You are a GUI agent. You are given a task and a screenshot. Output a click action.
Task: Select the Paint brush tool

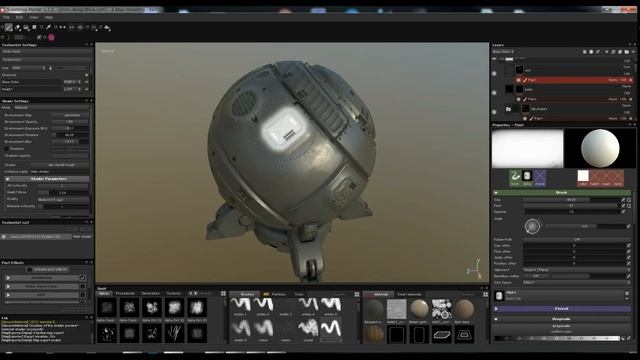(x=9, y=28)
